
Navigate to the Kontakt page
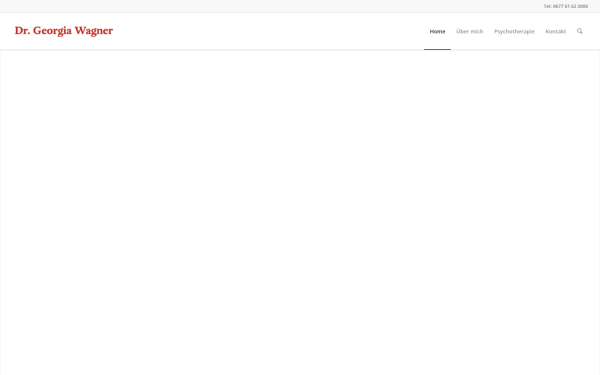coord(556,31)
